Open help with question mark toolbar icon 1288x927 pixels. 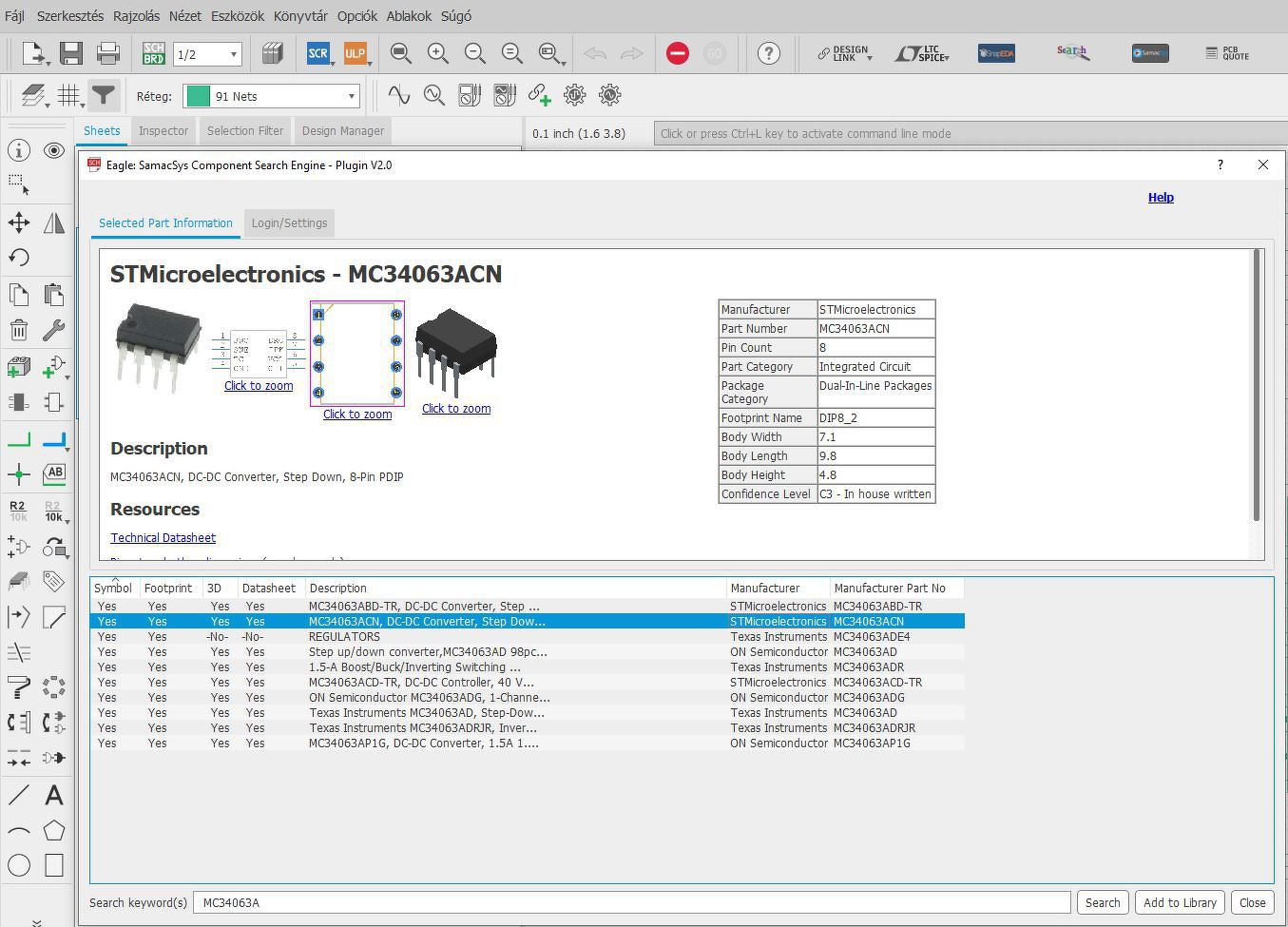[769, 53]
